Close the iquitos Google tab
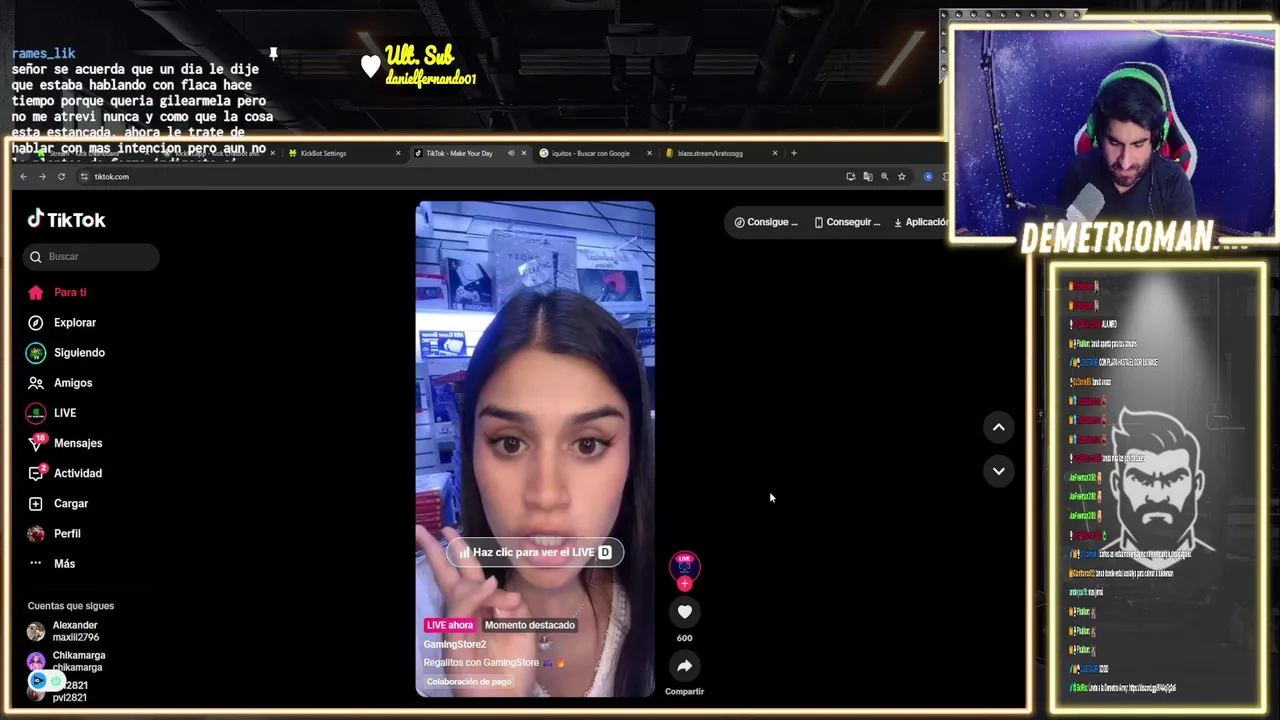Viewport: 1280px width, 720px height. (649, 153)
